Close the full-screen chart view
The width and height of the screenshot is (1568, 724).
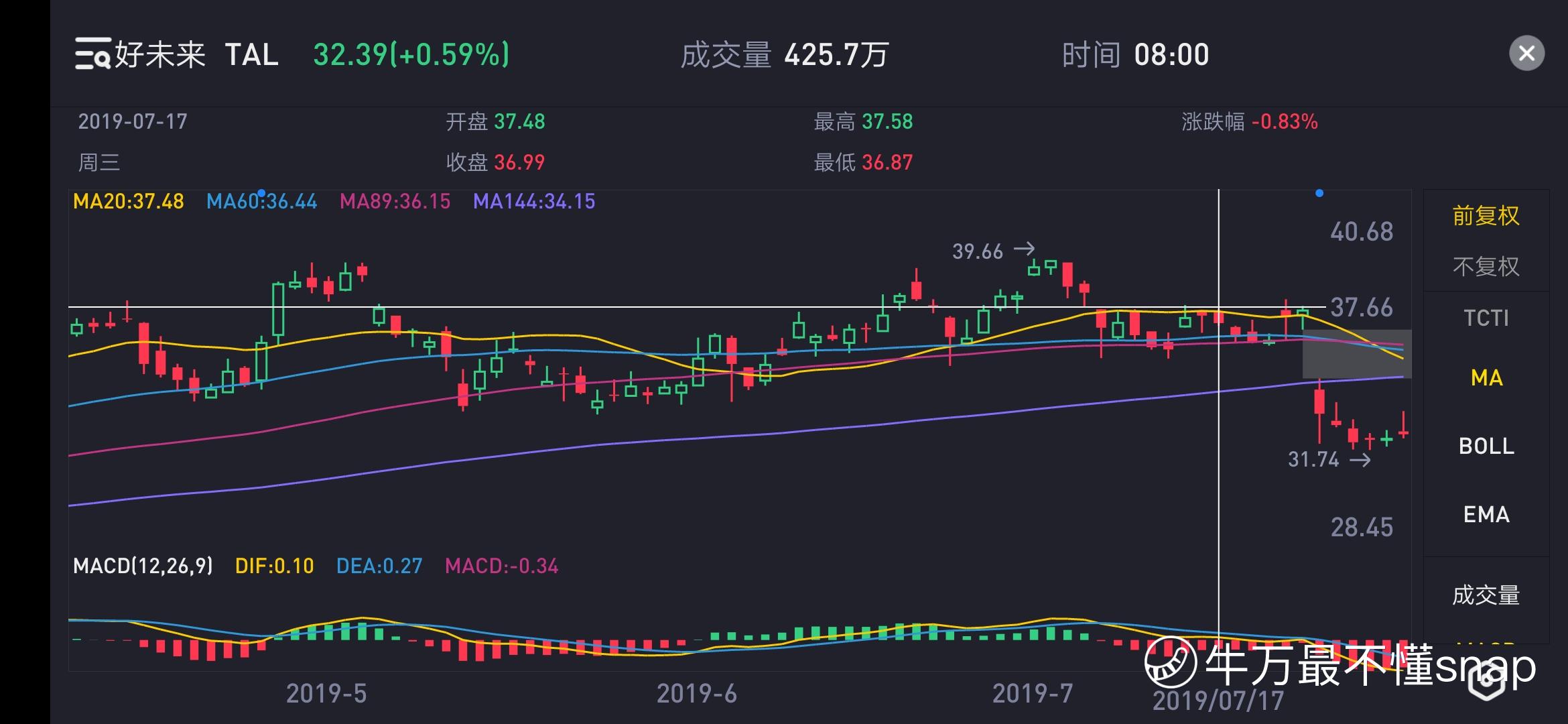click(1526, 54)
